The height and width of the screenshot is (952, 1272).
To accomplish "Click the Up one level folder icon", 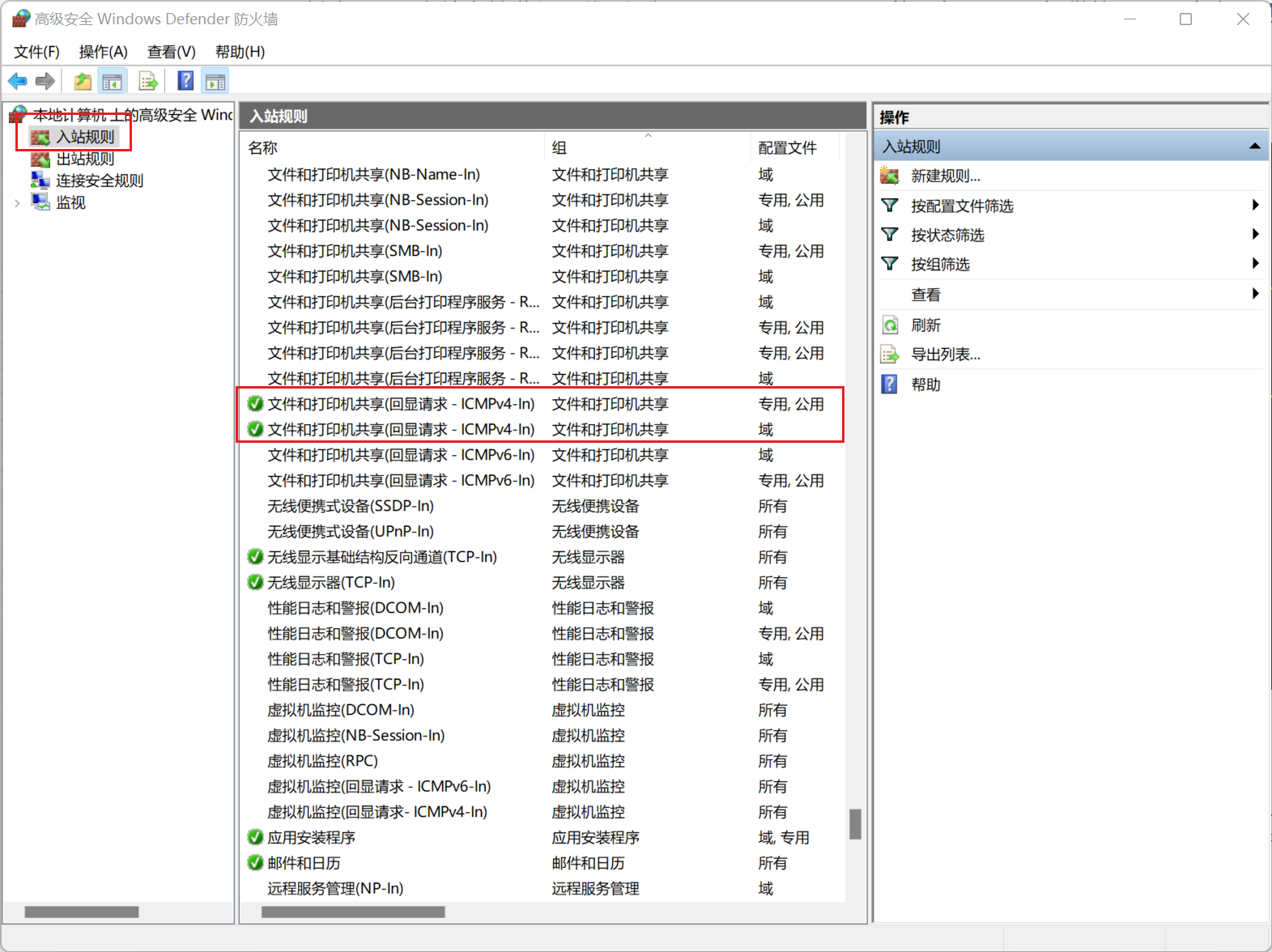I will coord(83,81).
